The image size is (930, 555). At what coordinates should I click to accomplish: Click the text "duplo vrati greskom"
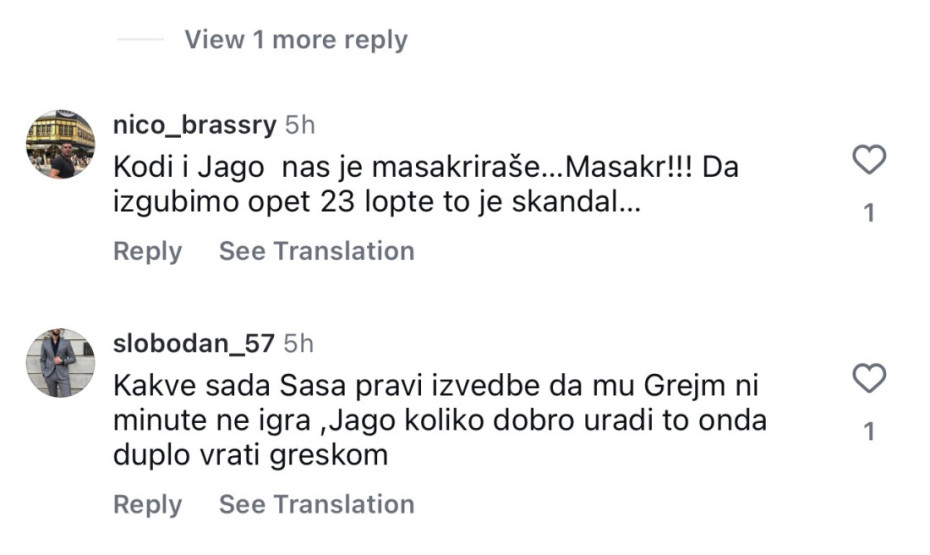[250, 456]
